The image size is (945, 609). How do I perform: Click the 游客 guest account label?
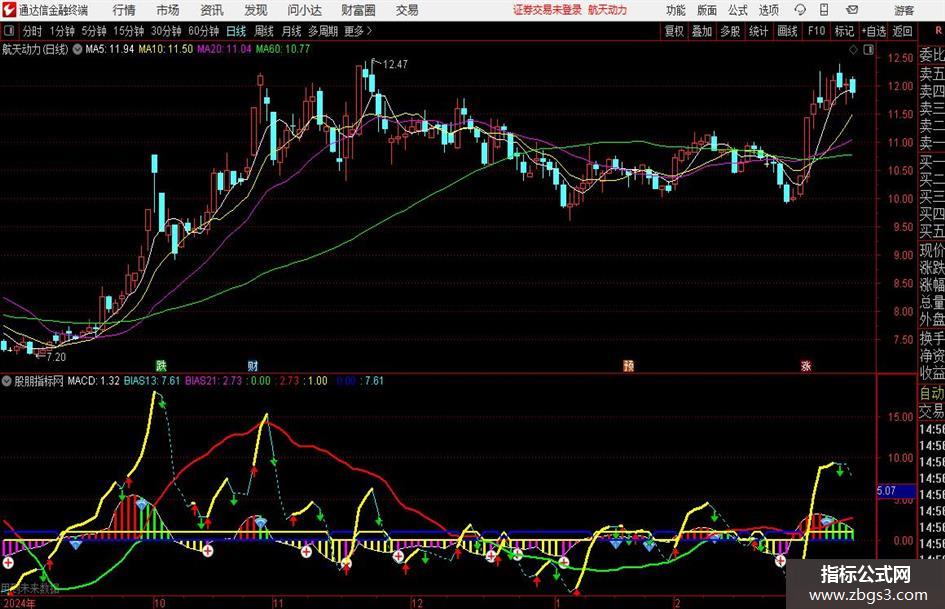pyautogui.click(x=904, y=10)
